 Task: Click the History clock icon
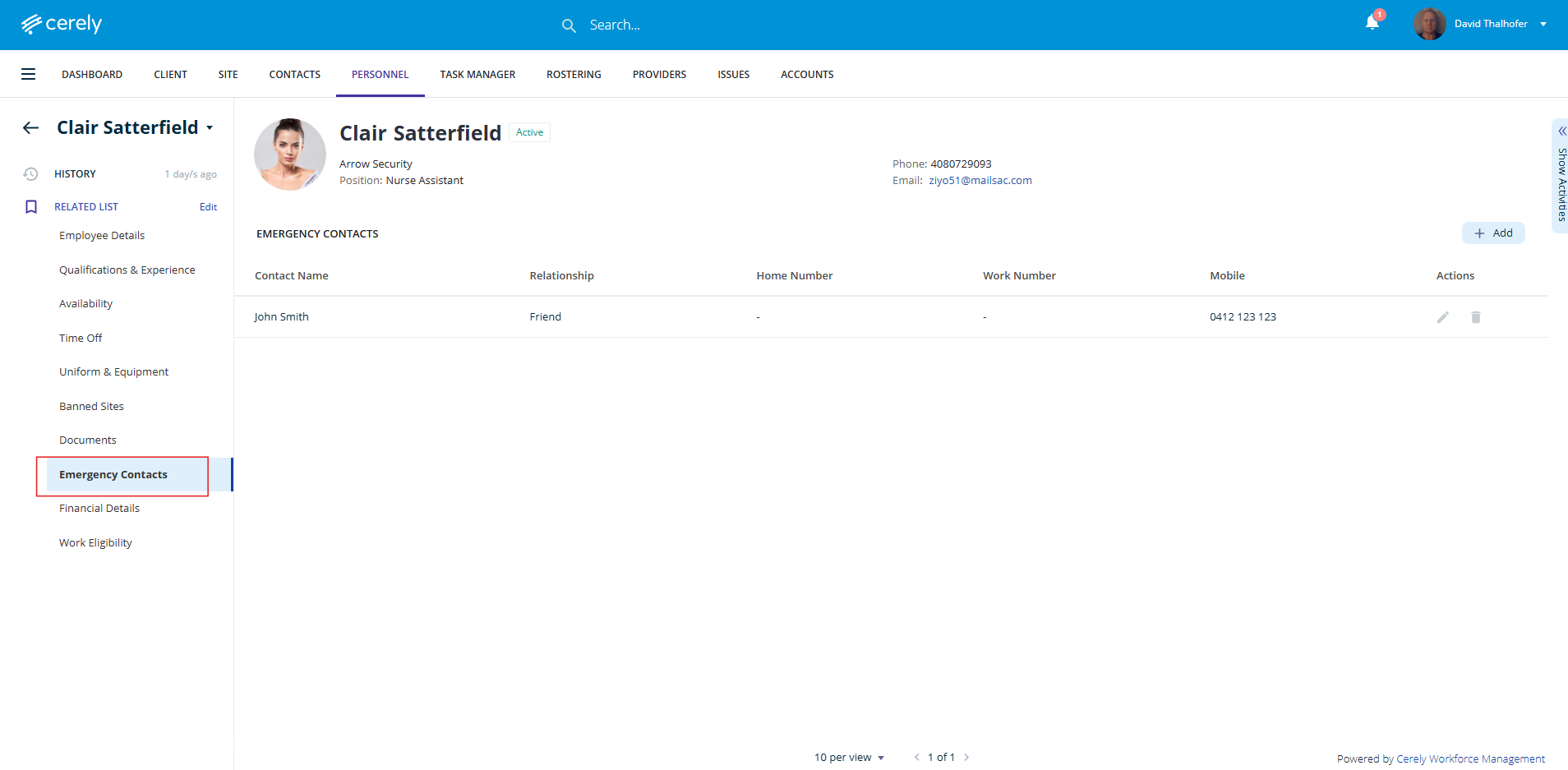pos(30,174)
